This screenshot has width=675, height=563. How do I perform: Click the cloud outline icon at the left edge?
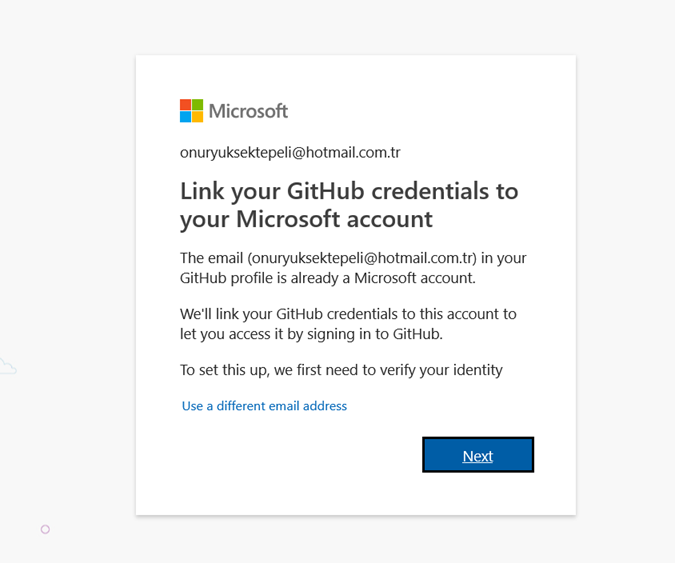(7, 366)
